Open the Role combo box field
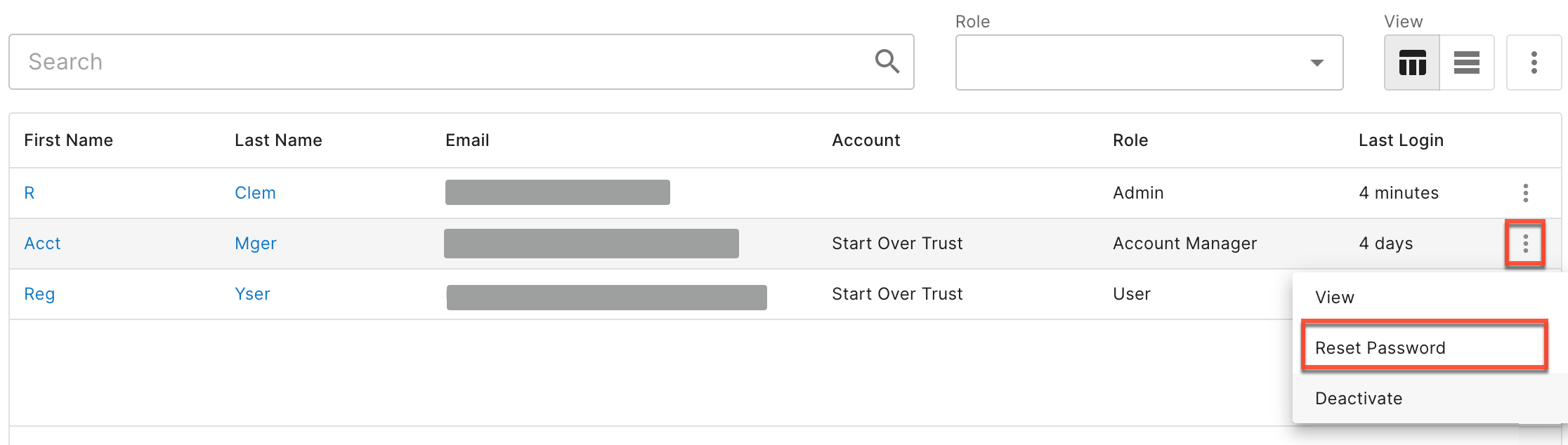Screen dimensions: 1568x445 click(x=1149, y=62)
